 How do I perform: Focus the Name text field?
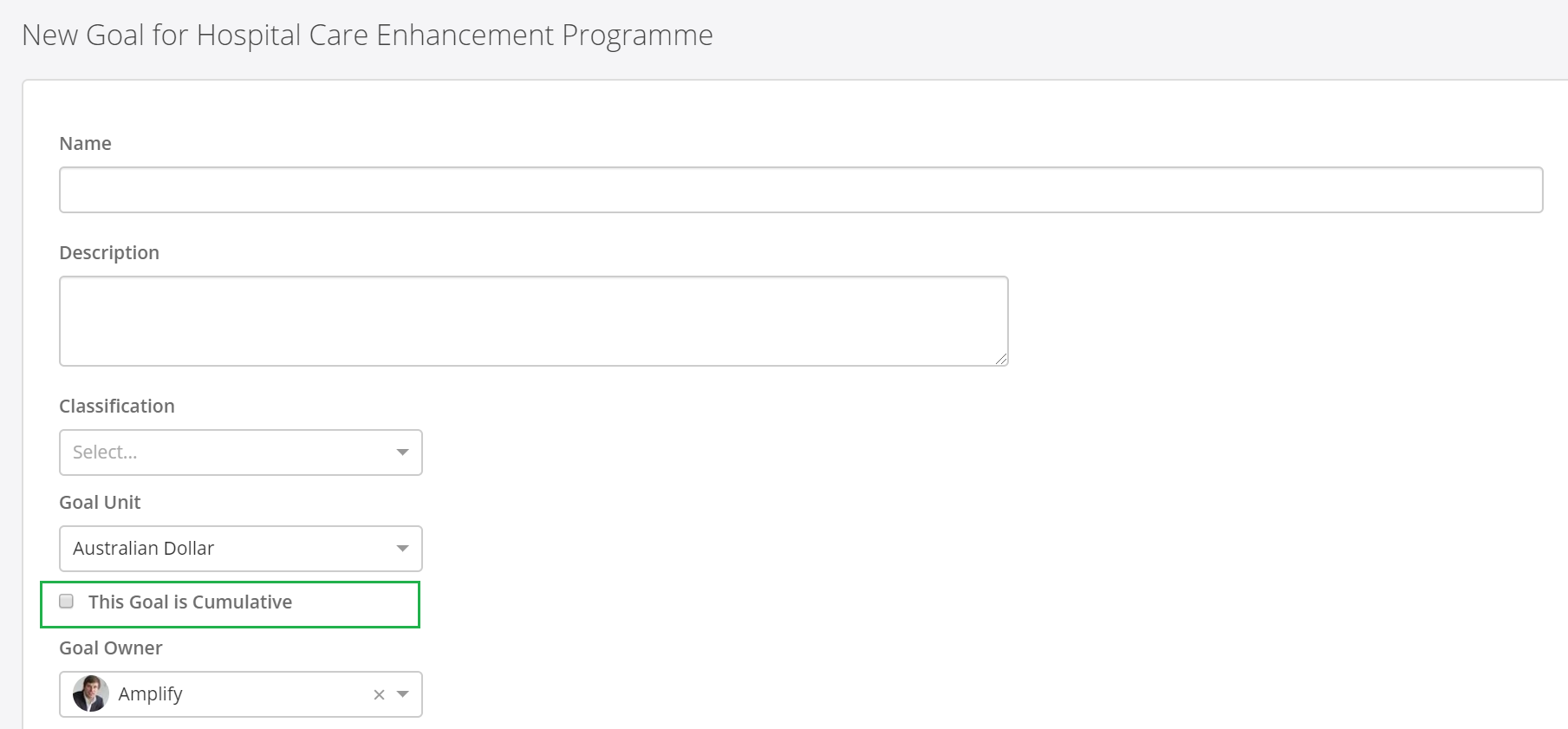(x=800, y=190)
